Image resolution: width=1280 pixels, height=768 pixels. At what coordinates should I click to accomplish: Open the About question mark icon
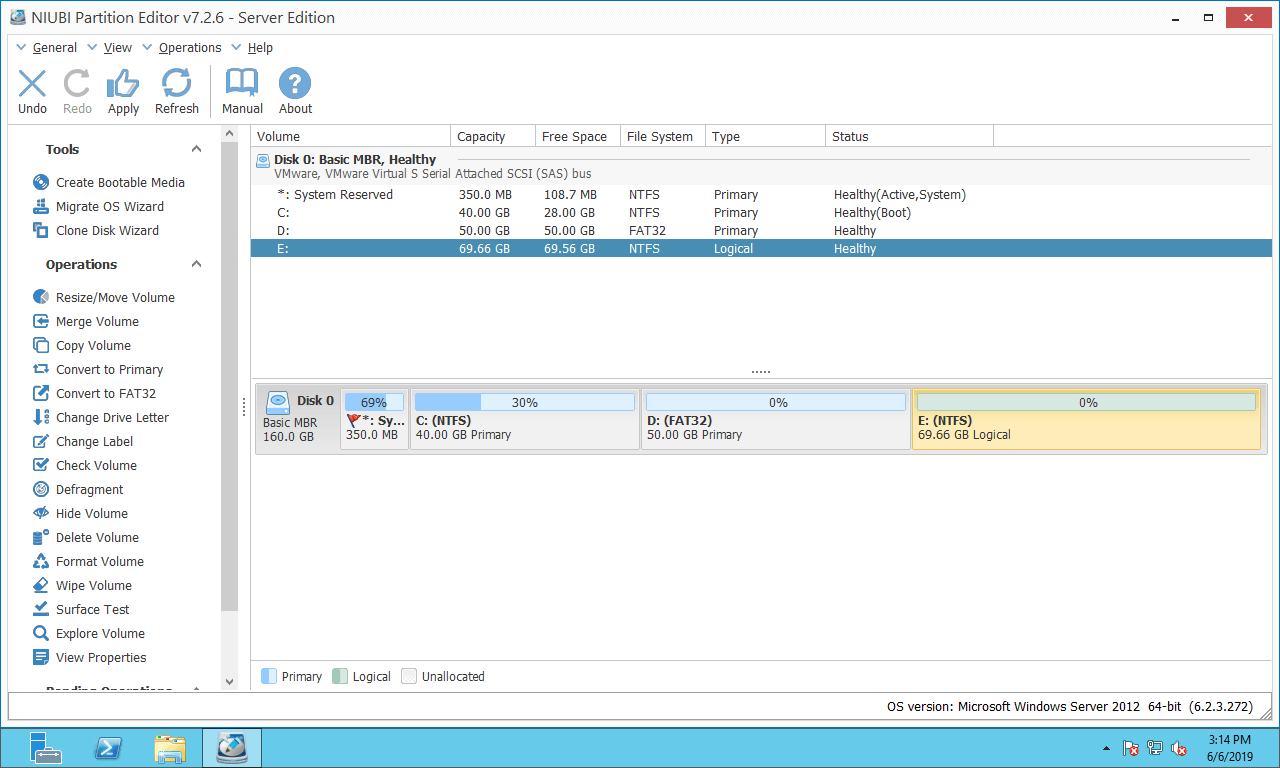[x=295, y=91]
